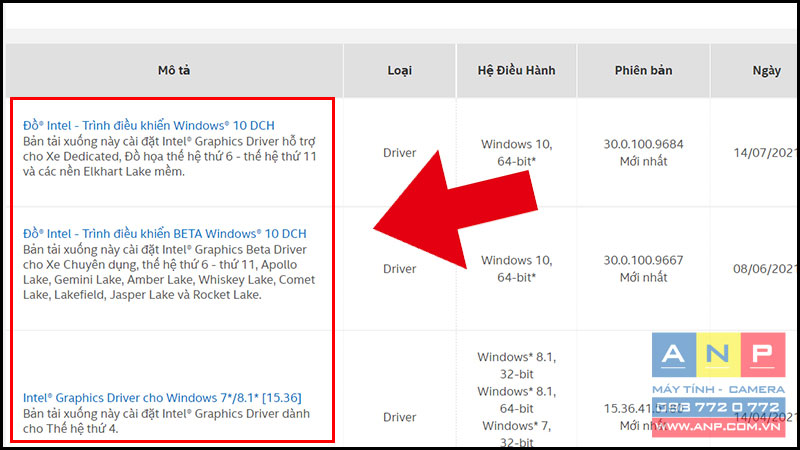Screen dimensions: 800x450
Task: Click the Windows* 8.1, 32-bit OS entry
Action: [516, 365]
